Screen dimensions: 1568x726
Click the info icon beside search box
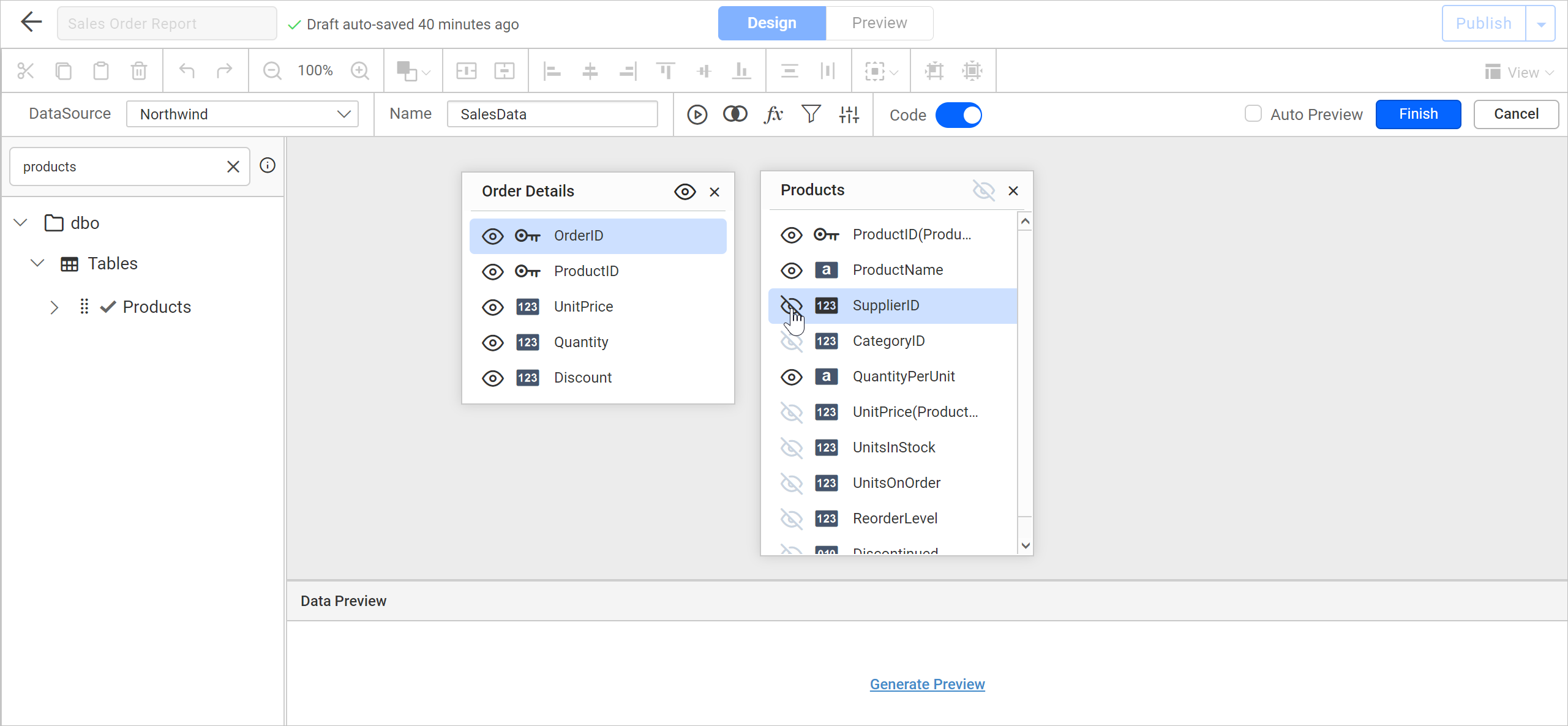pyautogui.click(x=268, y=165)
